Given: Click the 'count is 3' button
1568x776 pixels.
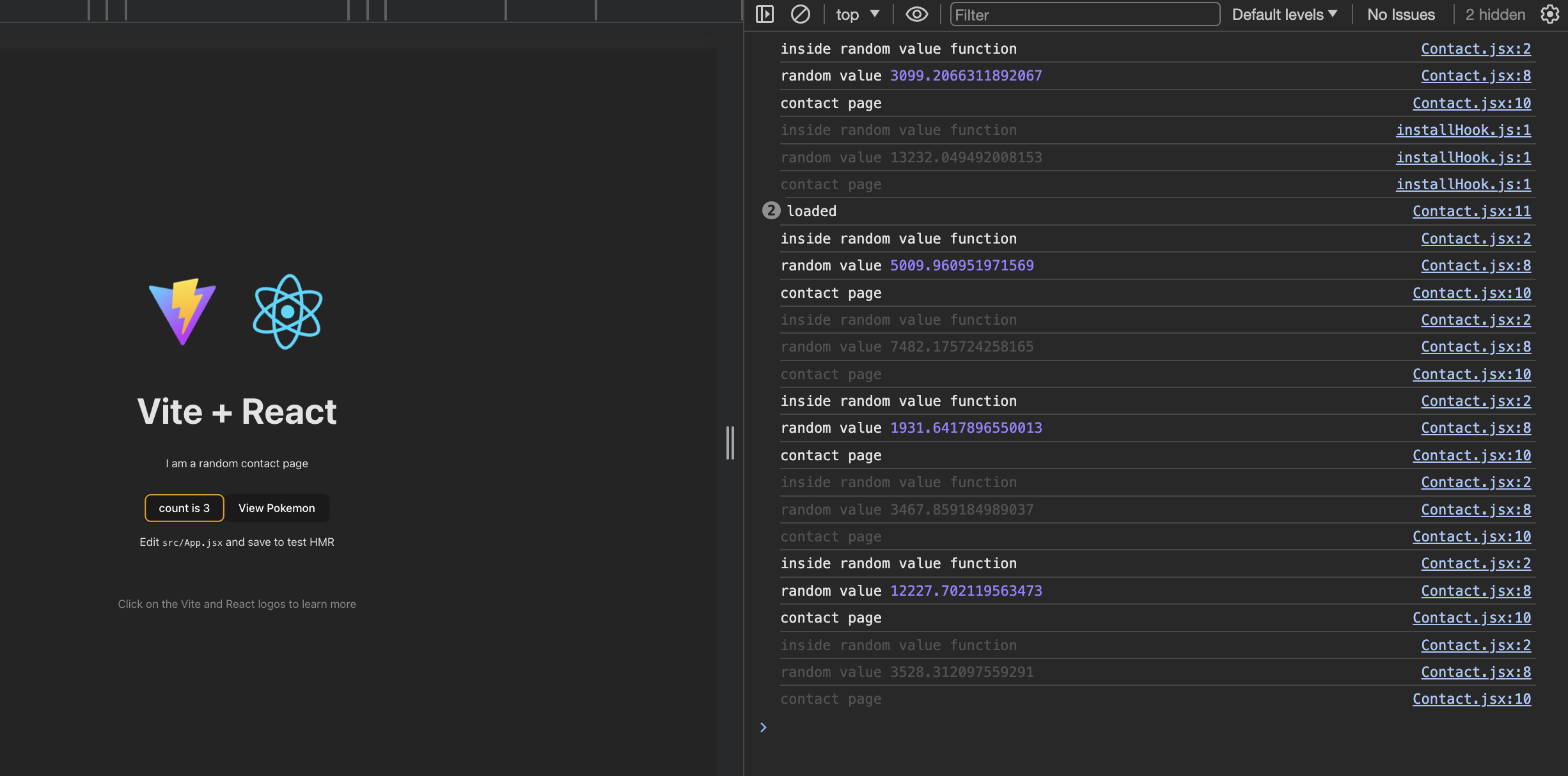Looking at the screenshot, I should [184, 508].
